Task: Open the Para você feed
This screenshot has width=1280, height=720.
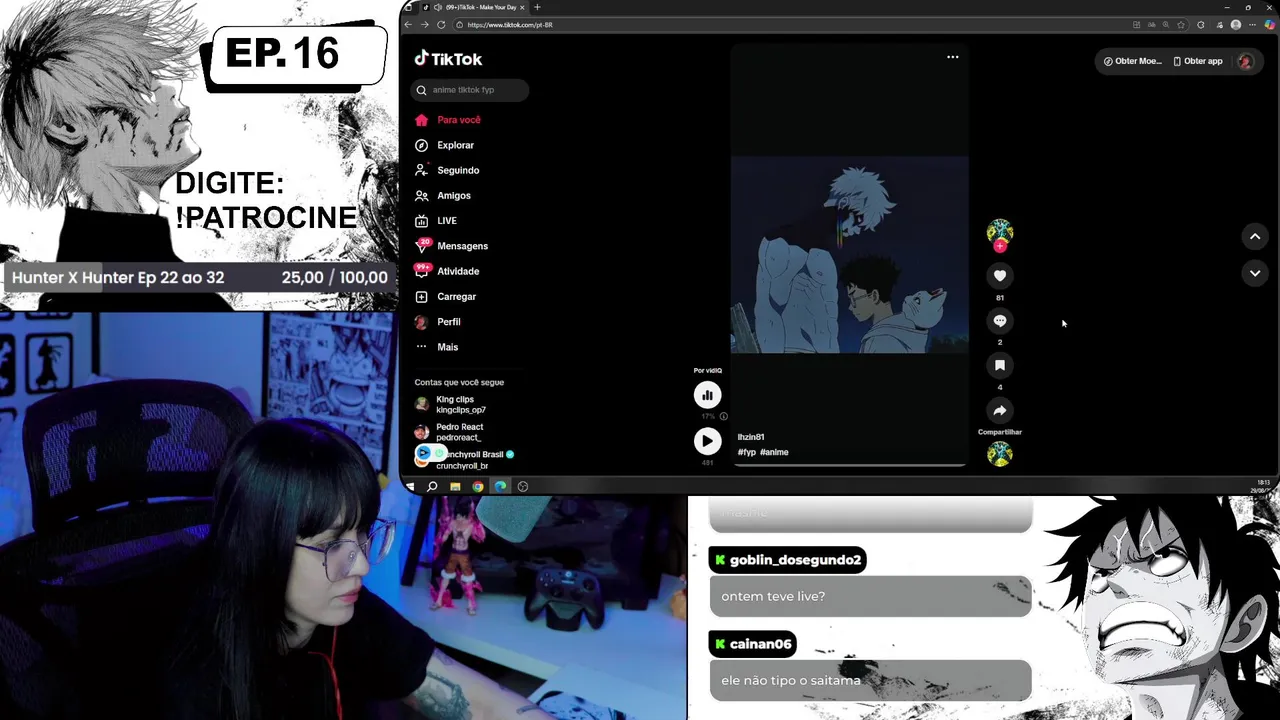Action: click(448, 120)
